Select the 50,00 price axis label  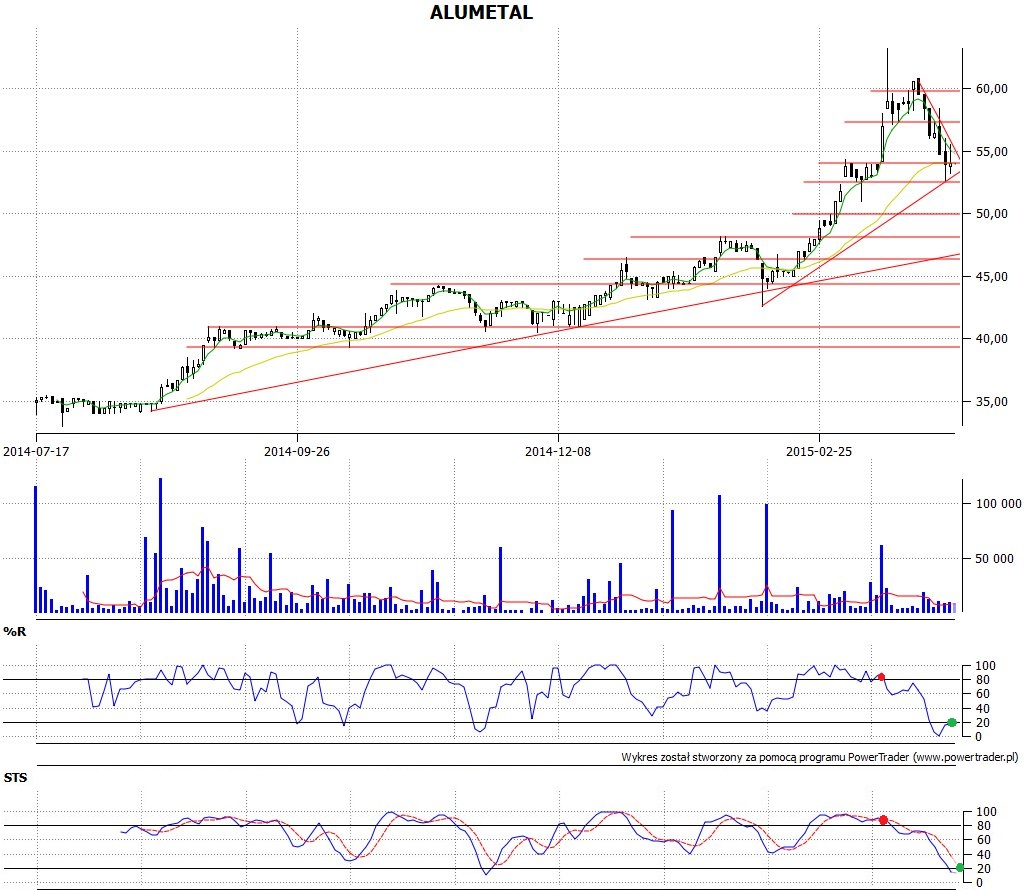[x=992, y=214]
